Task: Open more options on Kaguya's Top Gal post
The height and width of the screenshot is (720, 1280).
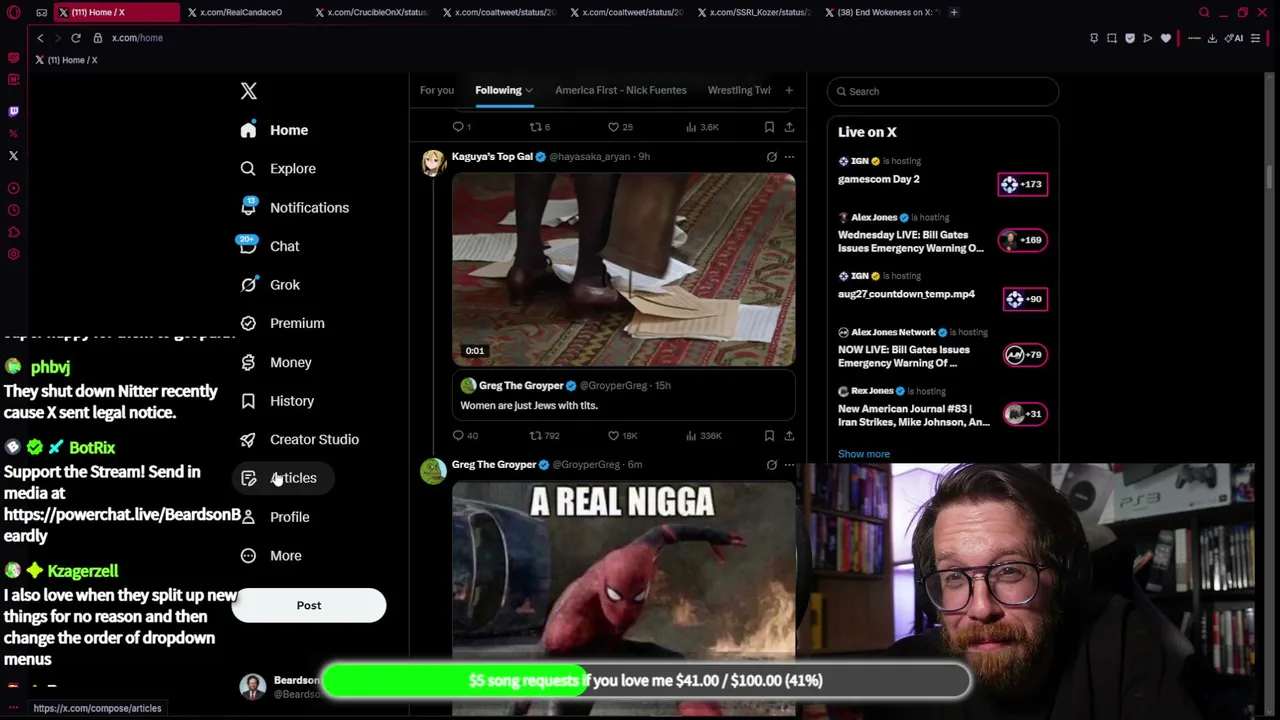Action: click(789, 157)
